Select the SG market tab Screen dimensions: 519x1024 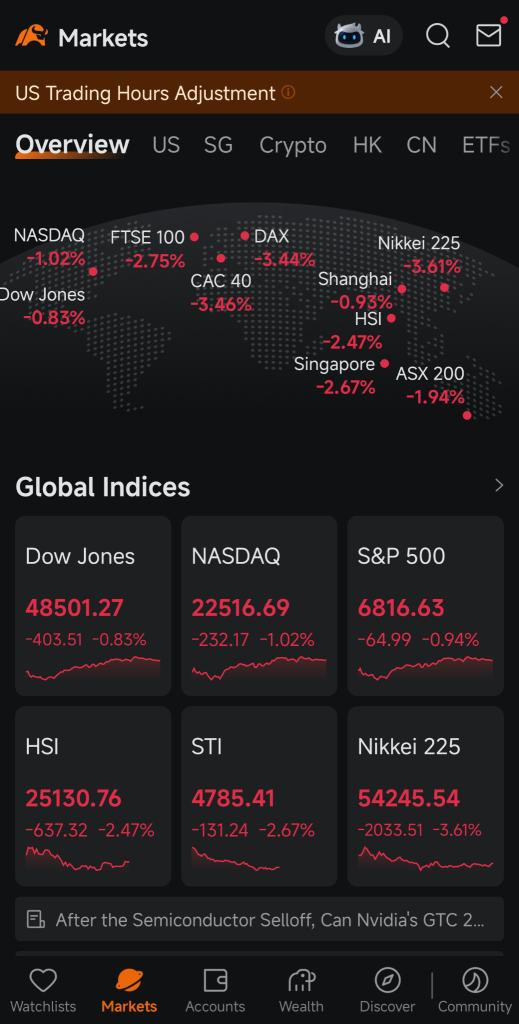click(x=218, y=145)
